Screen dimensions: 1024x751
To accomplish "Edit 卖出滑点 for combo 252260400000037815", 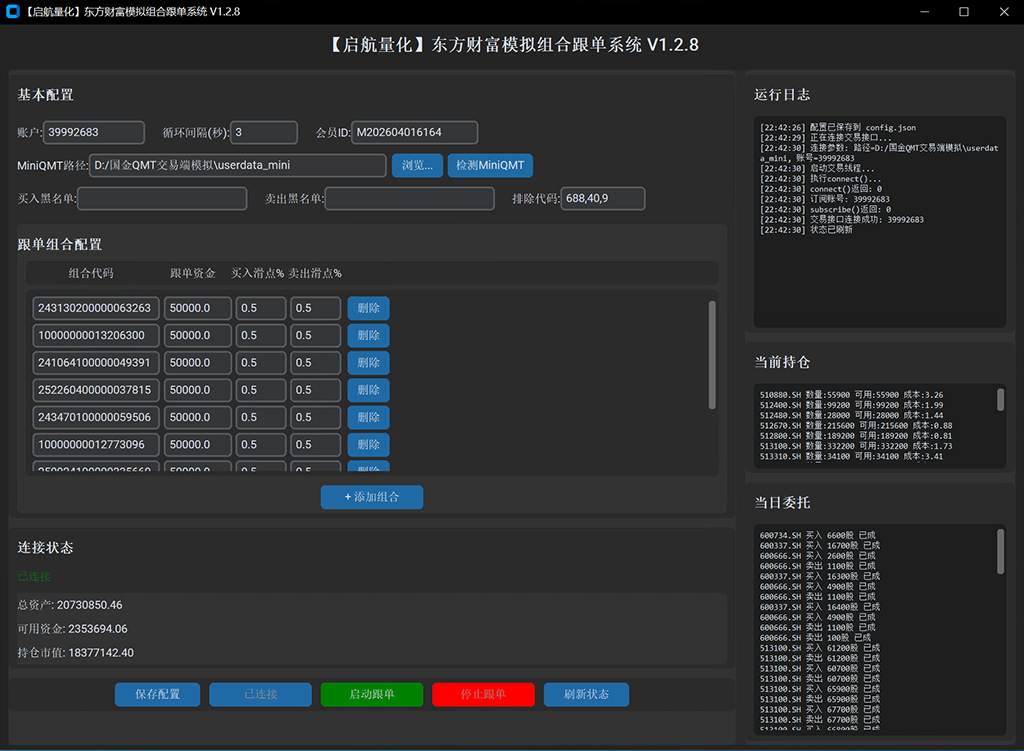I will (315, 391).
